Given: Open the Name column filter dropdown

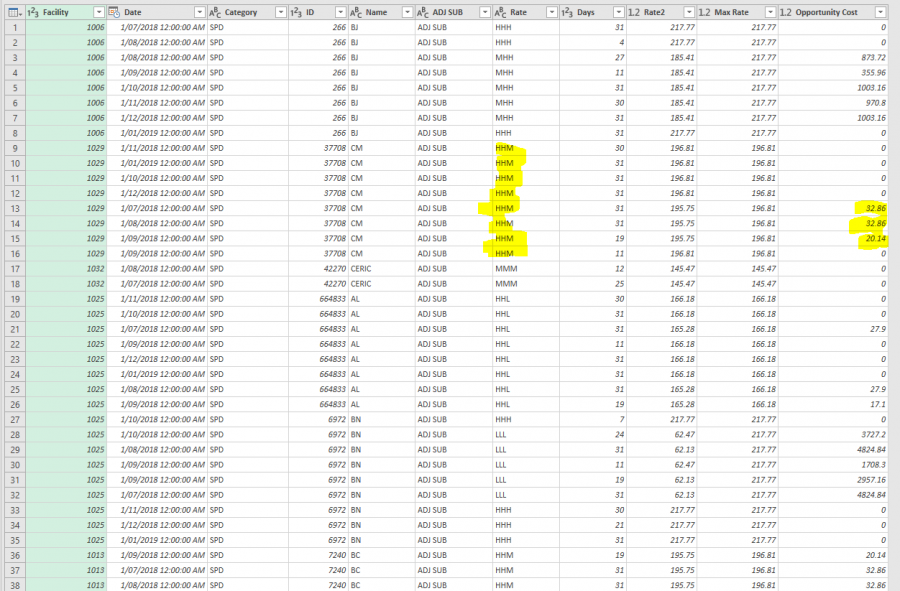Looking at the screenshot, I should pyautogui.click(x=408, y=12).
